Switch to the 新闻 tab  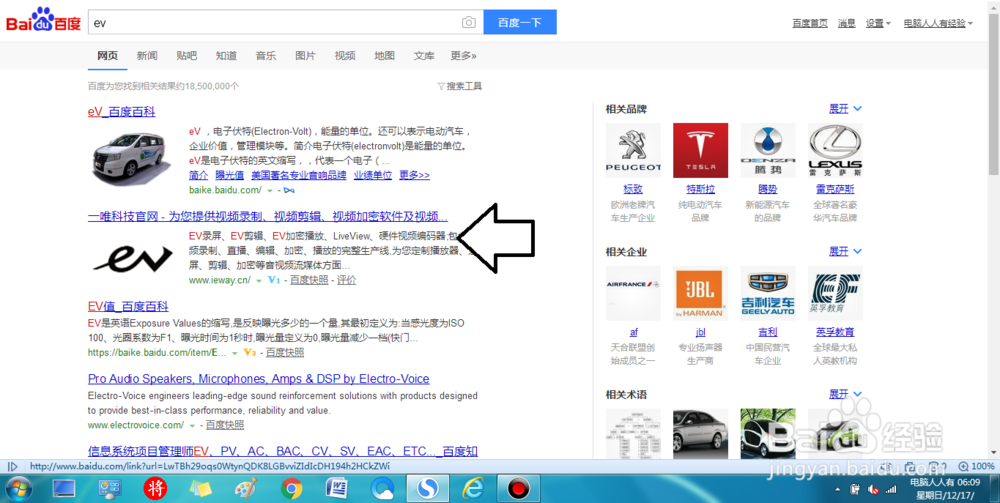point(147,55)
